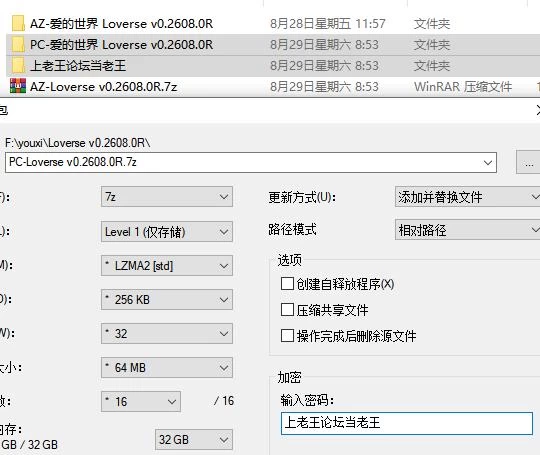
Task: Open 32 GB memory limit dropdown
Action: [194, 440]
